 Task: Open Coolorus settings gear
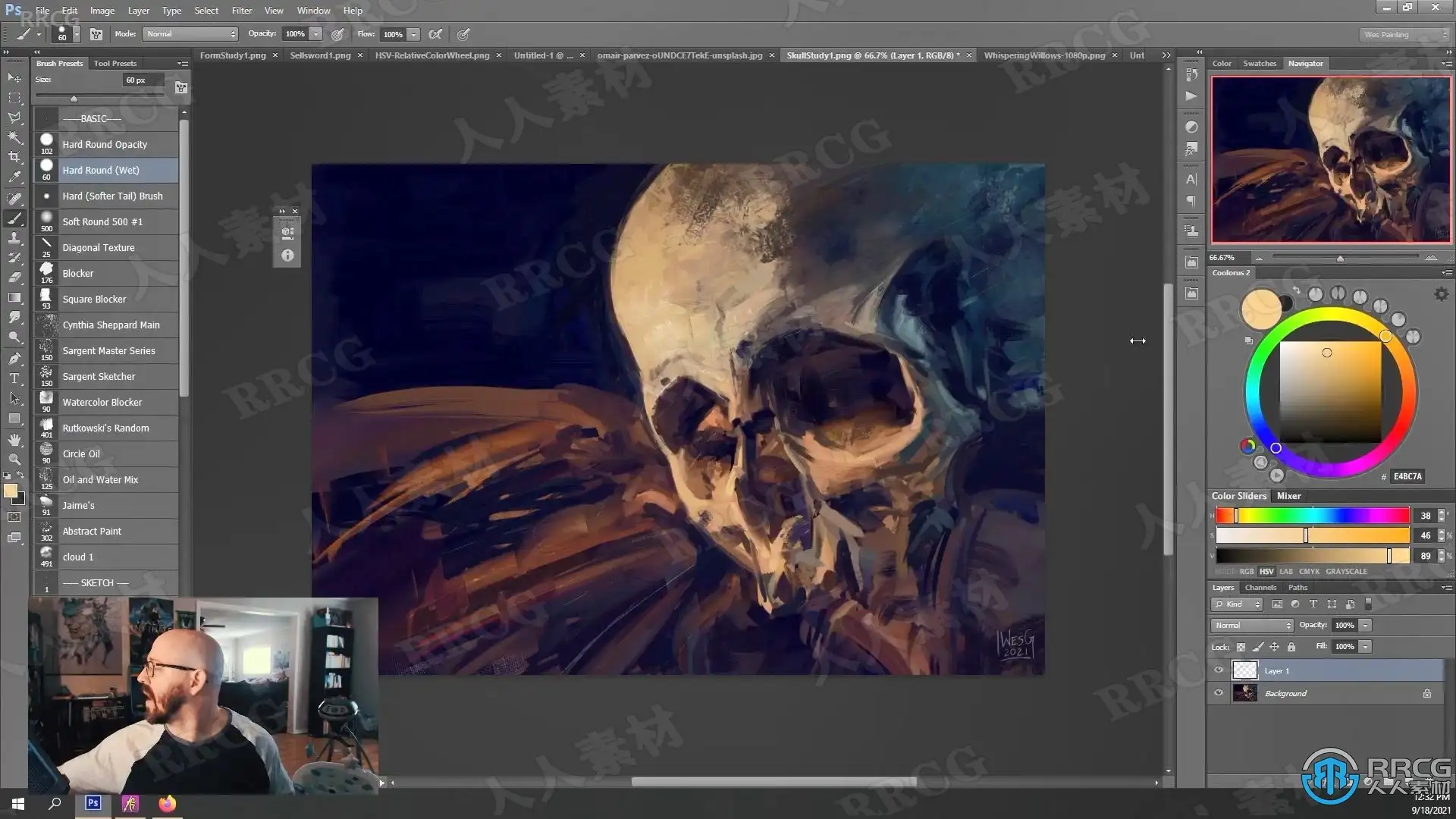tap(1441, 294)
